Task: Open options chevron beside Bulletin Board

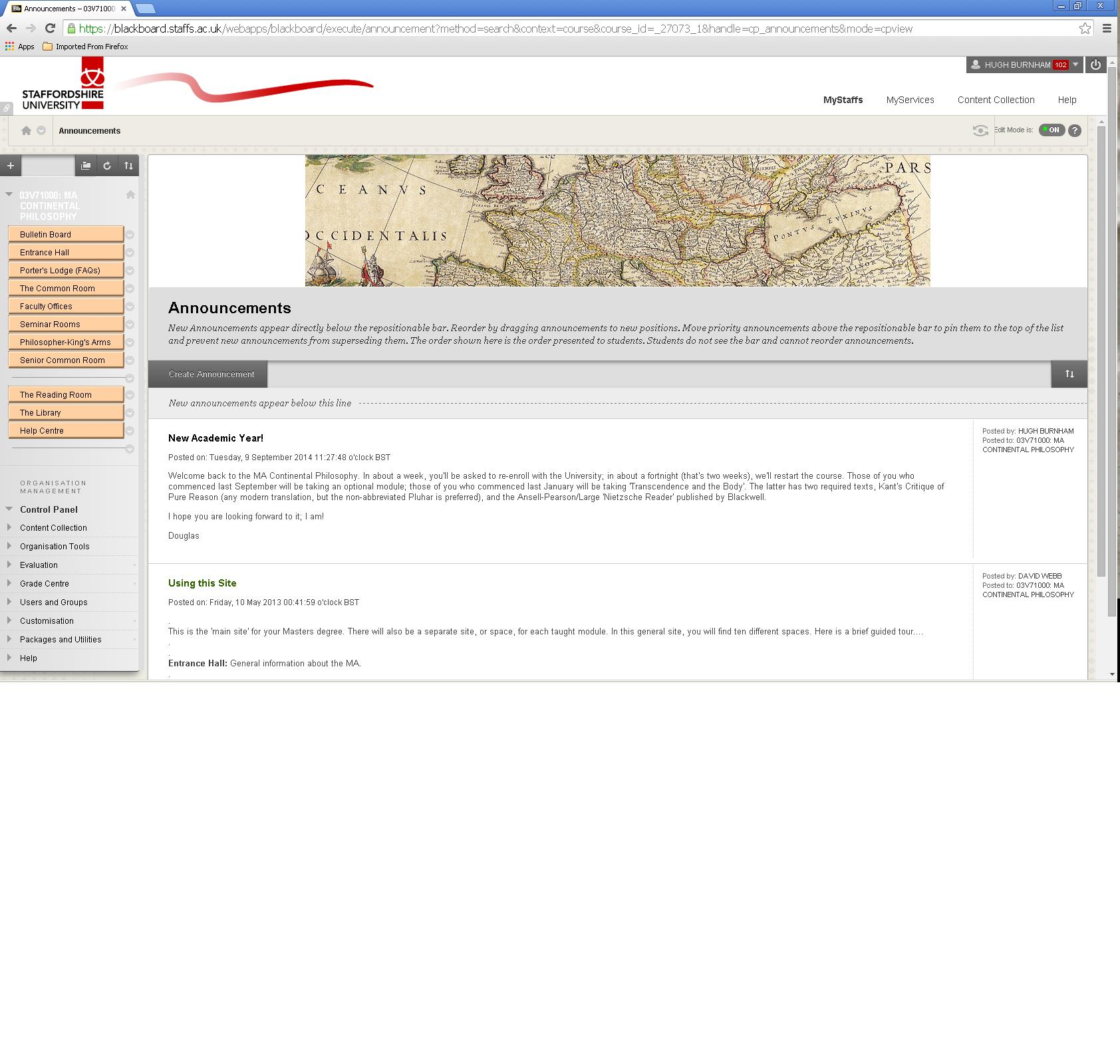Action: point(130,235)
